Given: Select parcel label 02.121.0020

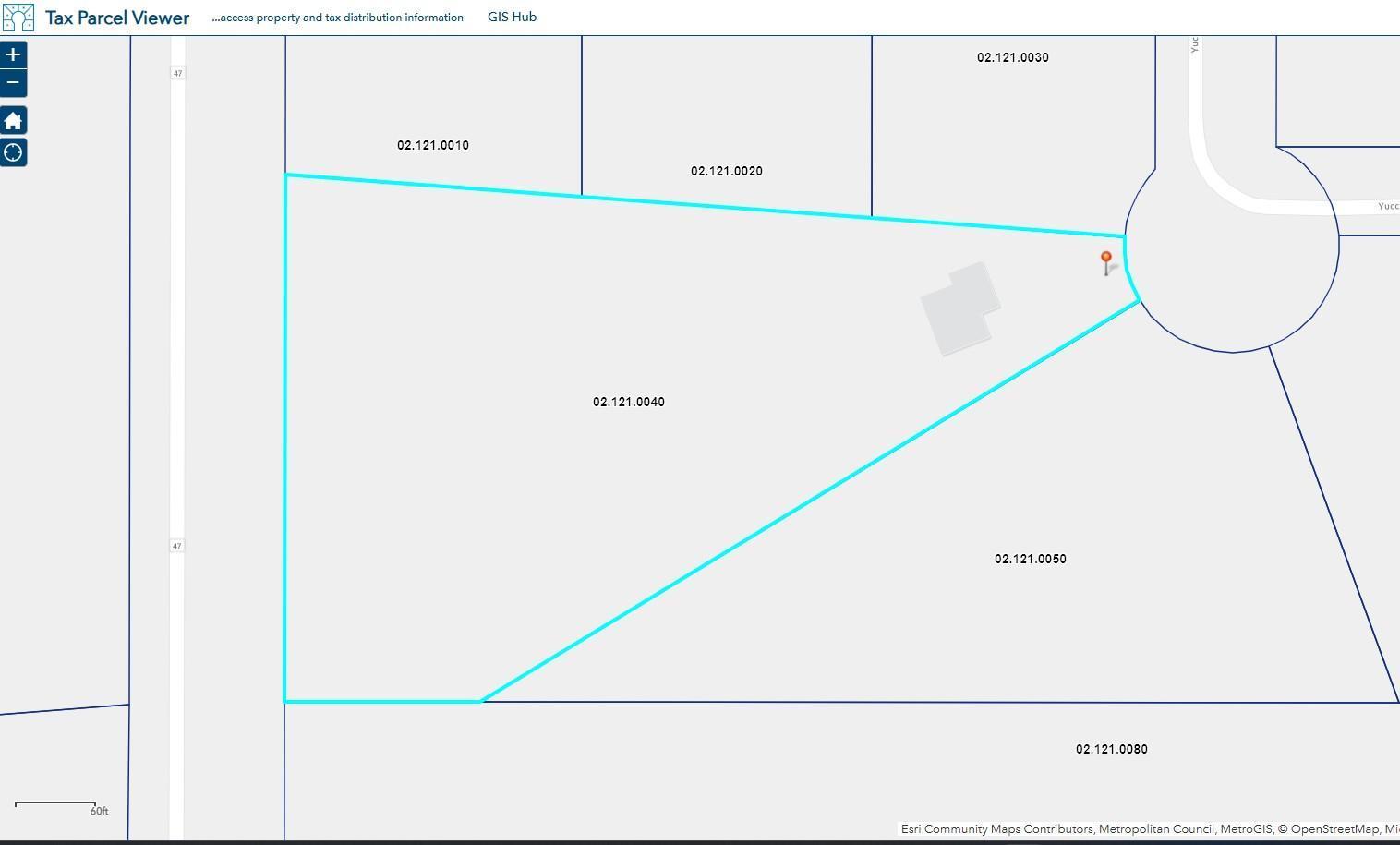Looking at the screenshot, I should 726,171.
